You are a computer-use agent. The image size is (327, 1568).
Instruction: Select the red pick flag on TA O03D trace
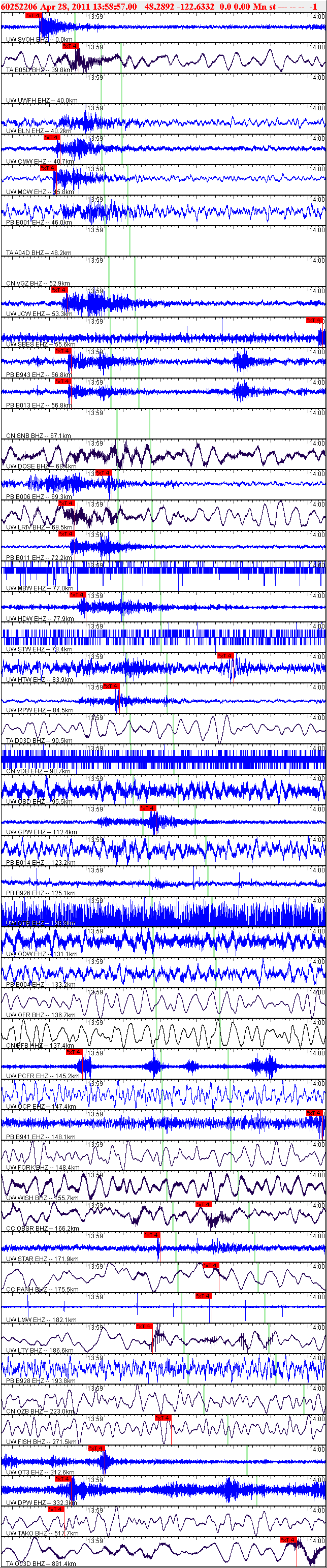[x=289, y=1540]
